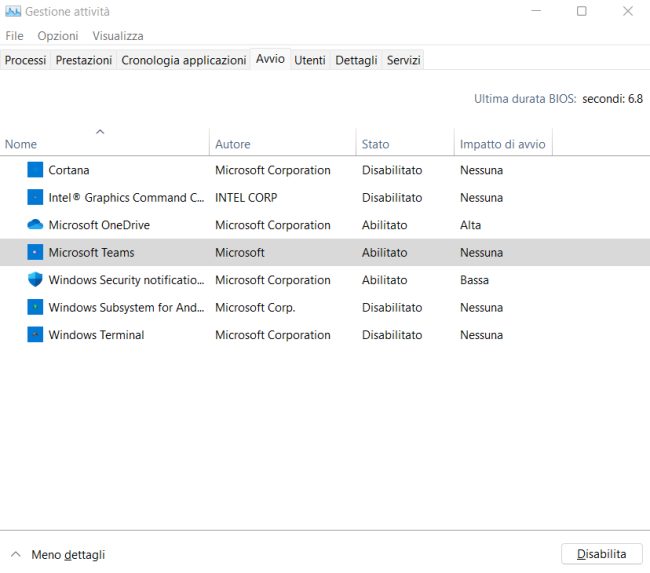Sort by the Stato column header
This screenshot has height=573, width=650.
(x=405, y=142)
